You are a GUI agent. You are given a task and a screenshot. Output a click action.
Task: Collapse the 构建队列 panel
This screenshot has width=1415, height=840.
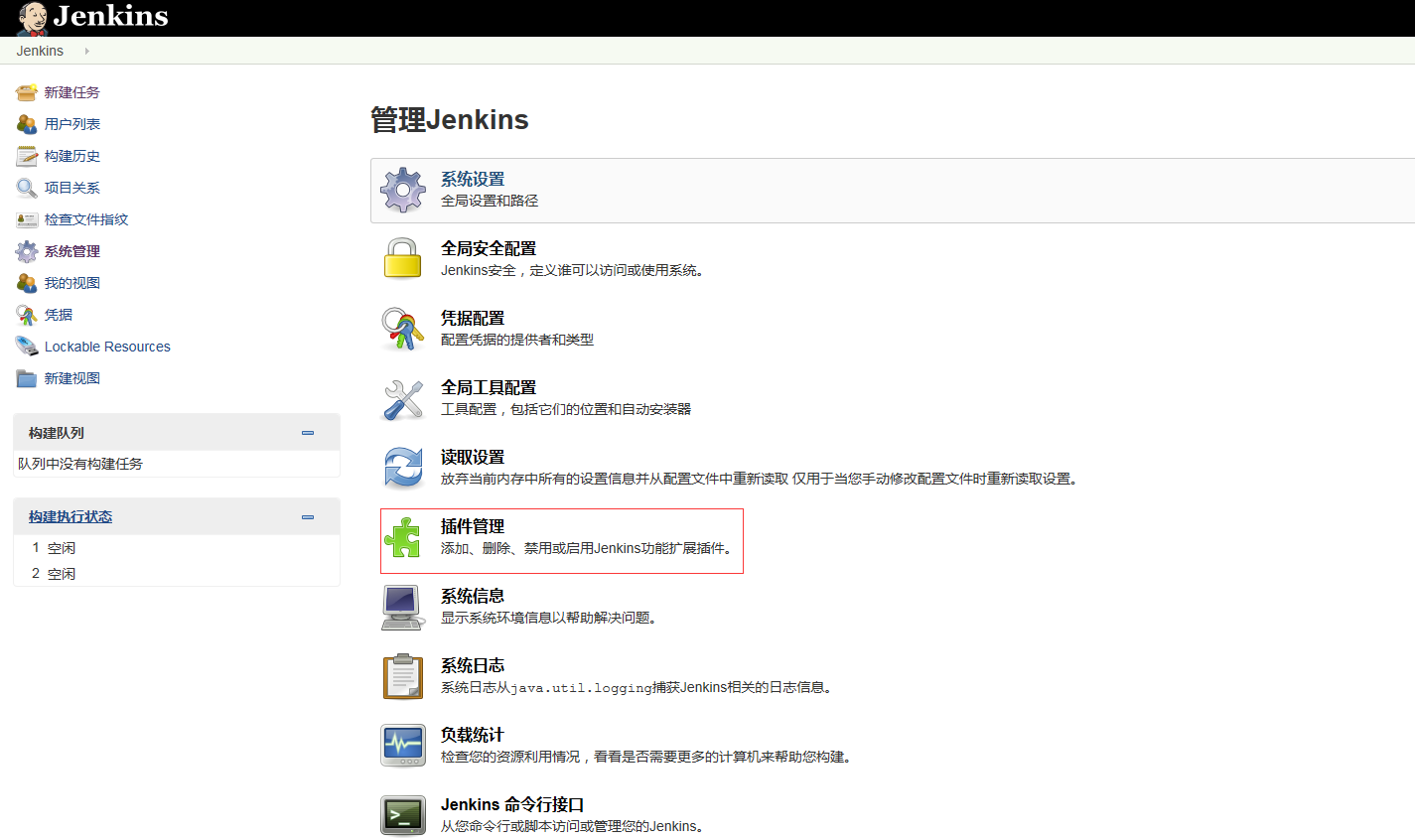(308, 433)
